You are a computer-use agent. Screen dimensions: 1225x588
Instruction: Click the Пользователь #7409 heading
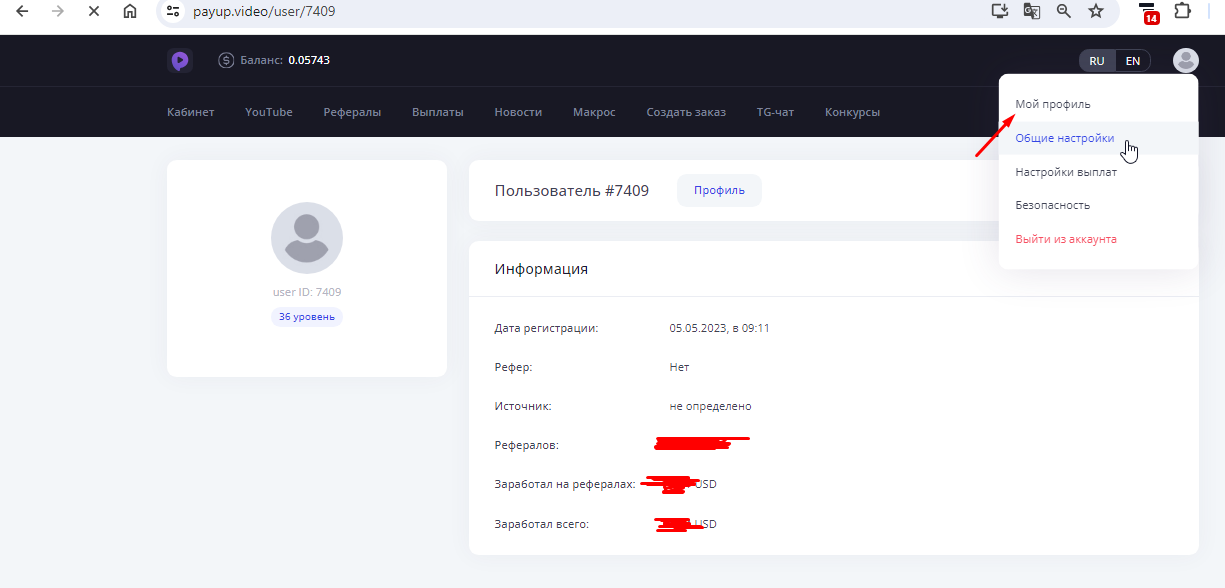click(x=572, y=190)
